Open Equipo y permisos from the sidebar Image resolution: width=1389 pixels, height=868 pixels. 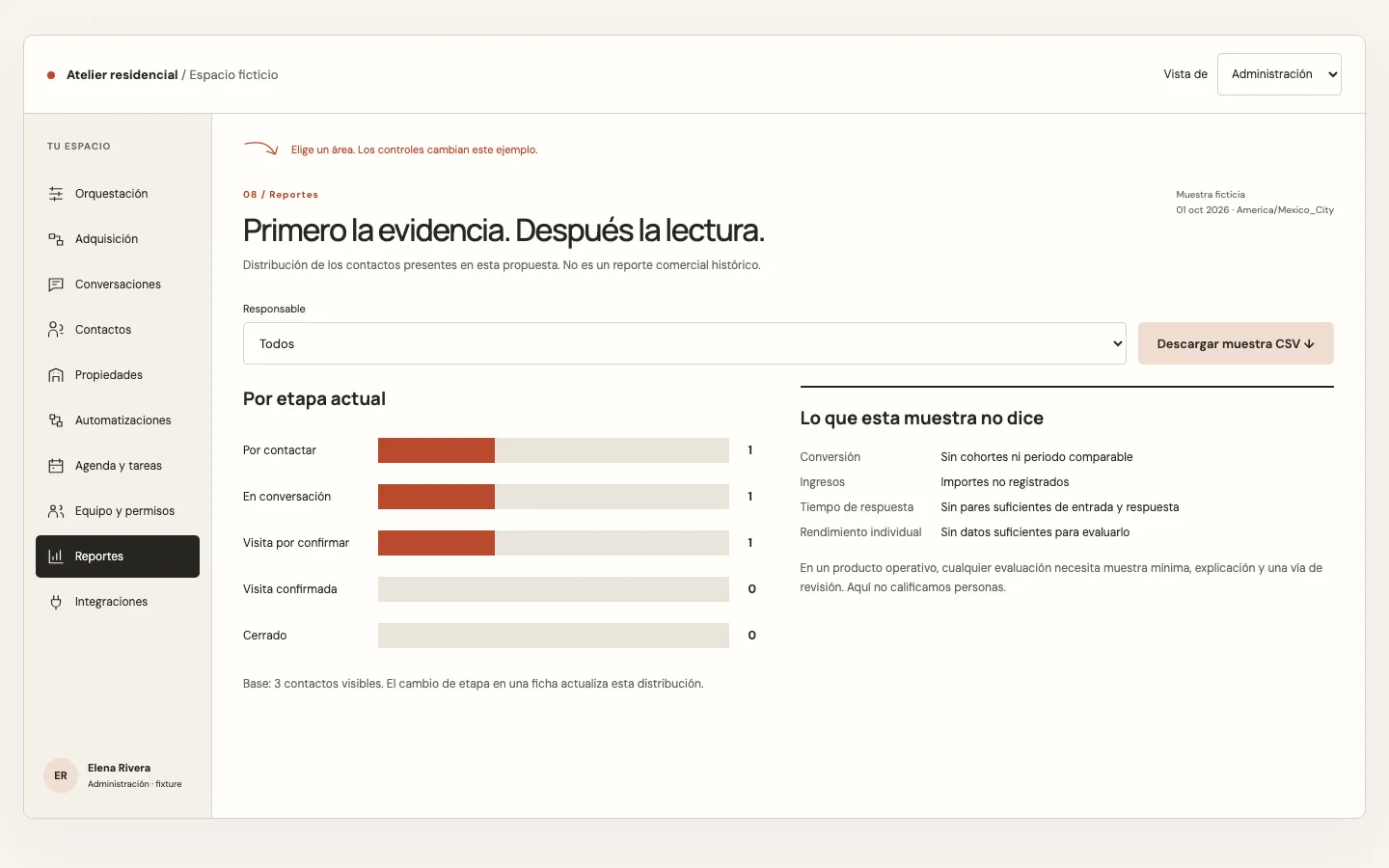(118, 511)
